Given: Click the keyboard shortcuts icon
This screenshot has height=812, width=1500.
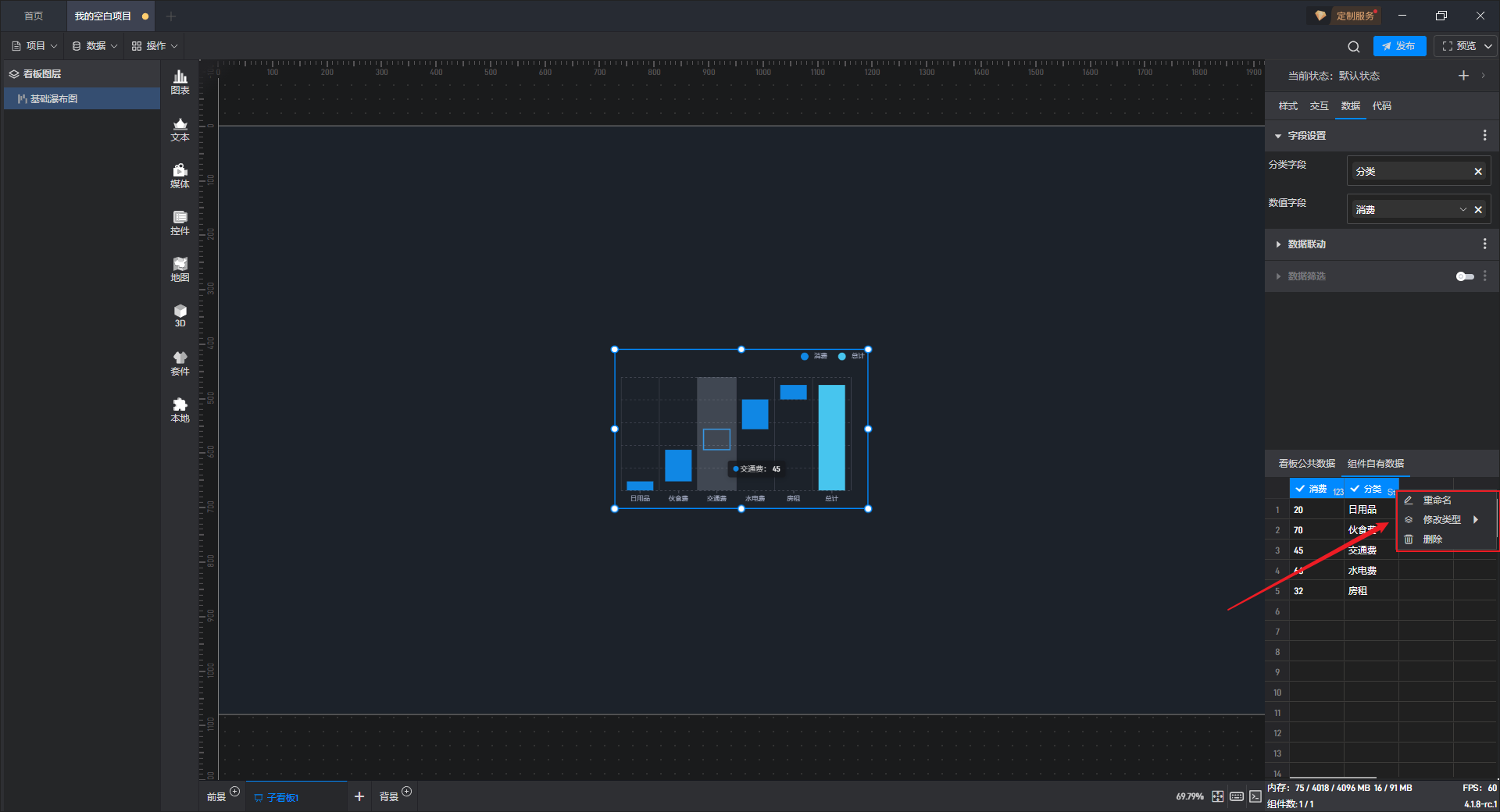Looking at the screenshot, I should pyautogui.click(x=1237, y=796).
